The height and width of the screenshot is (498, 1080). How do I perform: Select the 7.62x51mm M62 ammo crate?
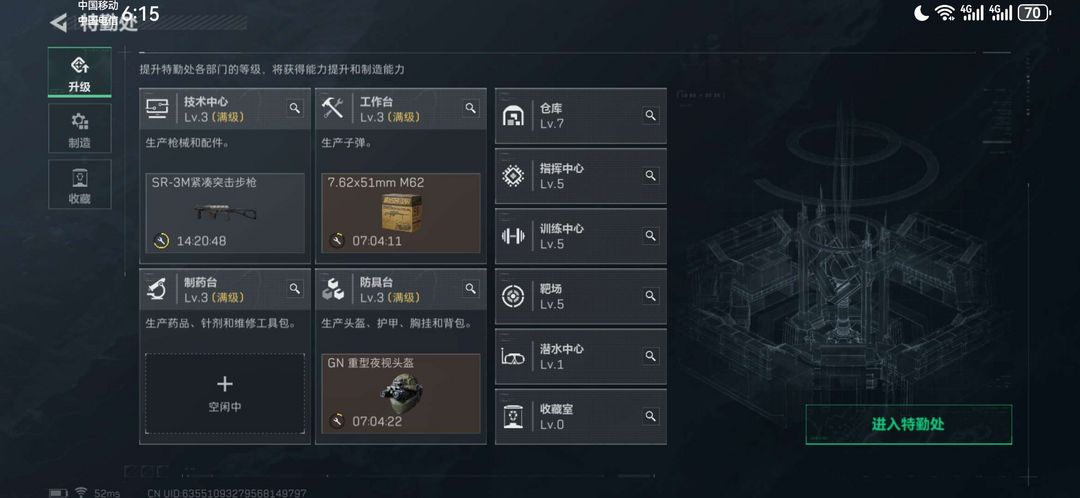click(x=401, y=213)
